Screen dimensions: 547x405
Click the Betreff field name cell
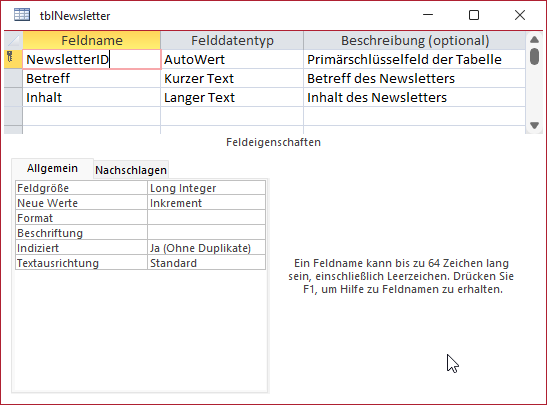coord(92,78)
